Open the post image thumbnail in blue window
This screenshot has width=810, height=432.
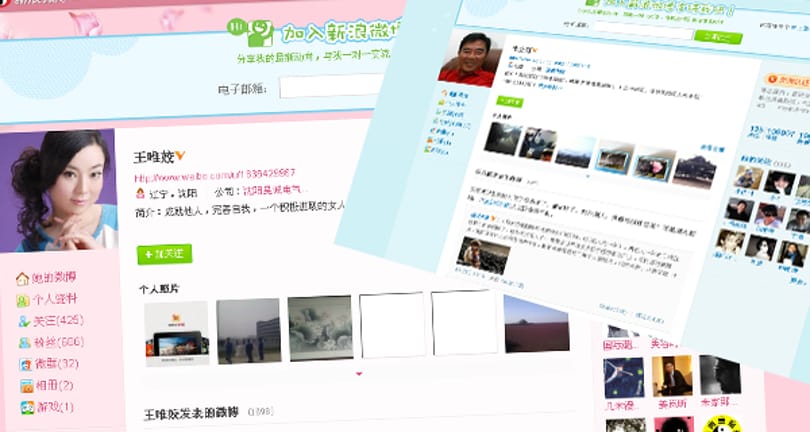[483, 256]
